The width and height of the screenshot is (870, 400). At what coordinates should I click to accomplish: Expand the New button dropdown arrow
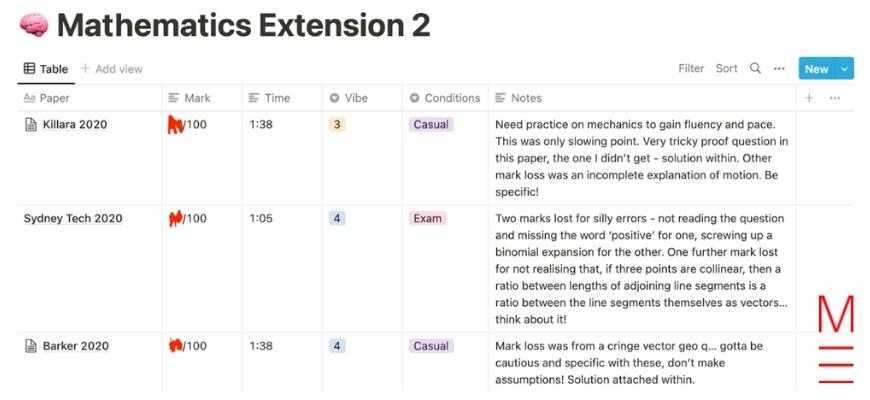(844, 69)
